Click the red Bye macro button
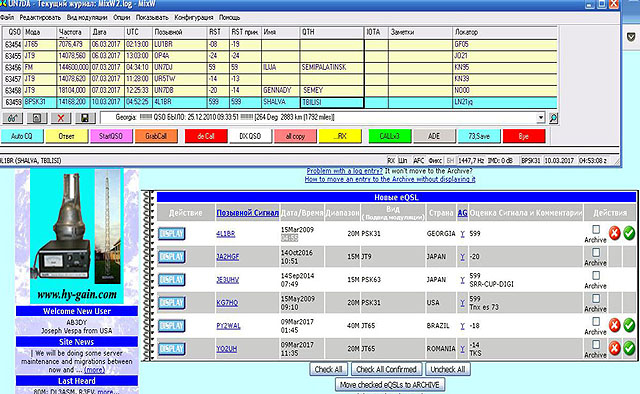The image size is (640, 394). point(524,136)
